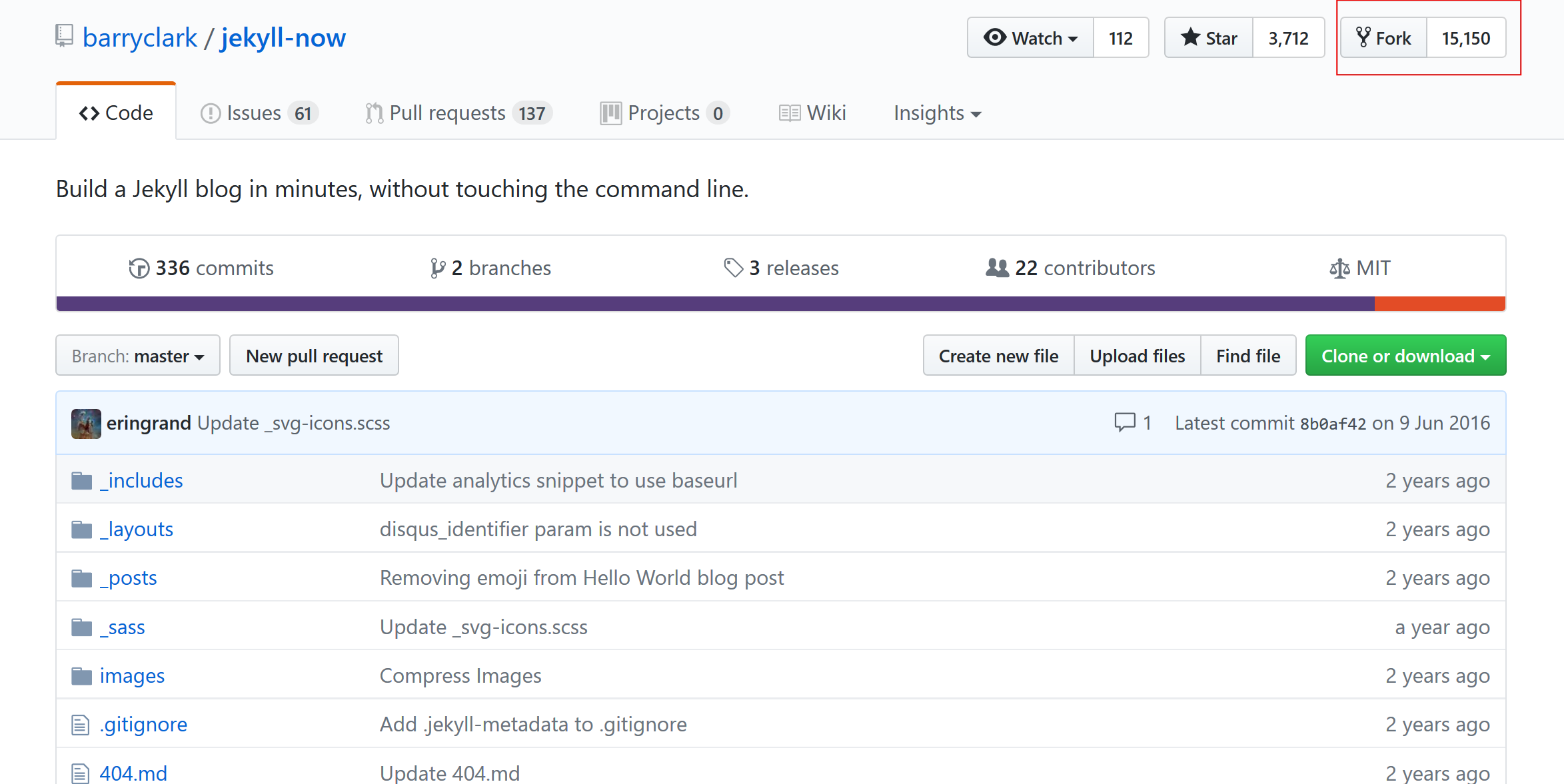Open the Pull requests tab
Image resolution: width=1564 pixels, height=784 pixels.
[x=458, y=113]
